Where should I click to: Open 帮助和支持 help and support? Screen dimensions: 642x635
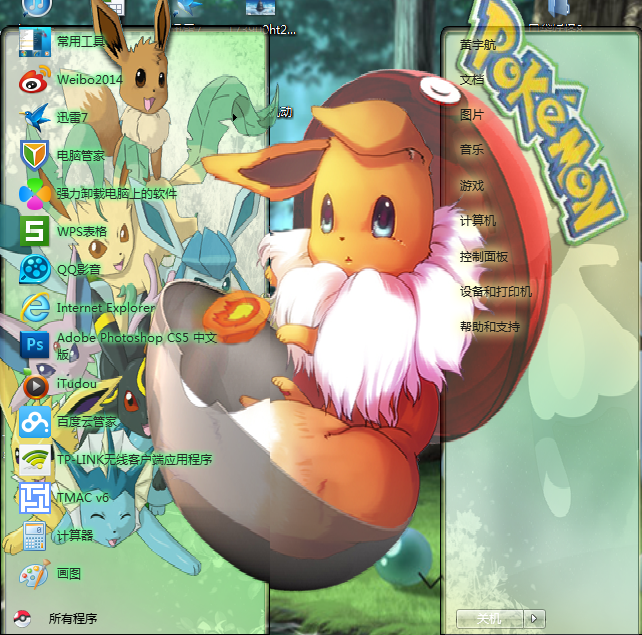pos(490,327)
